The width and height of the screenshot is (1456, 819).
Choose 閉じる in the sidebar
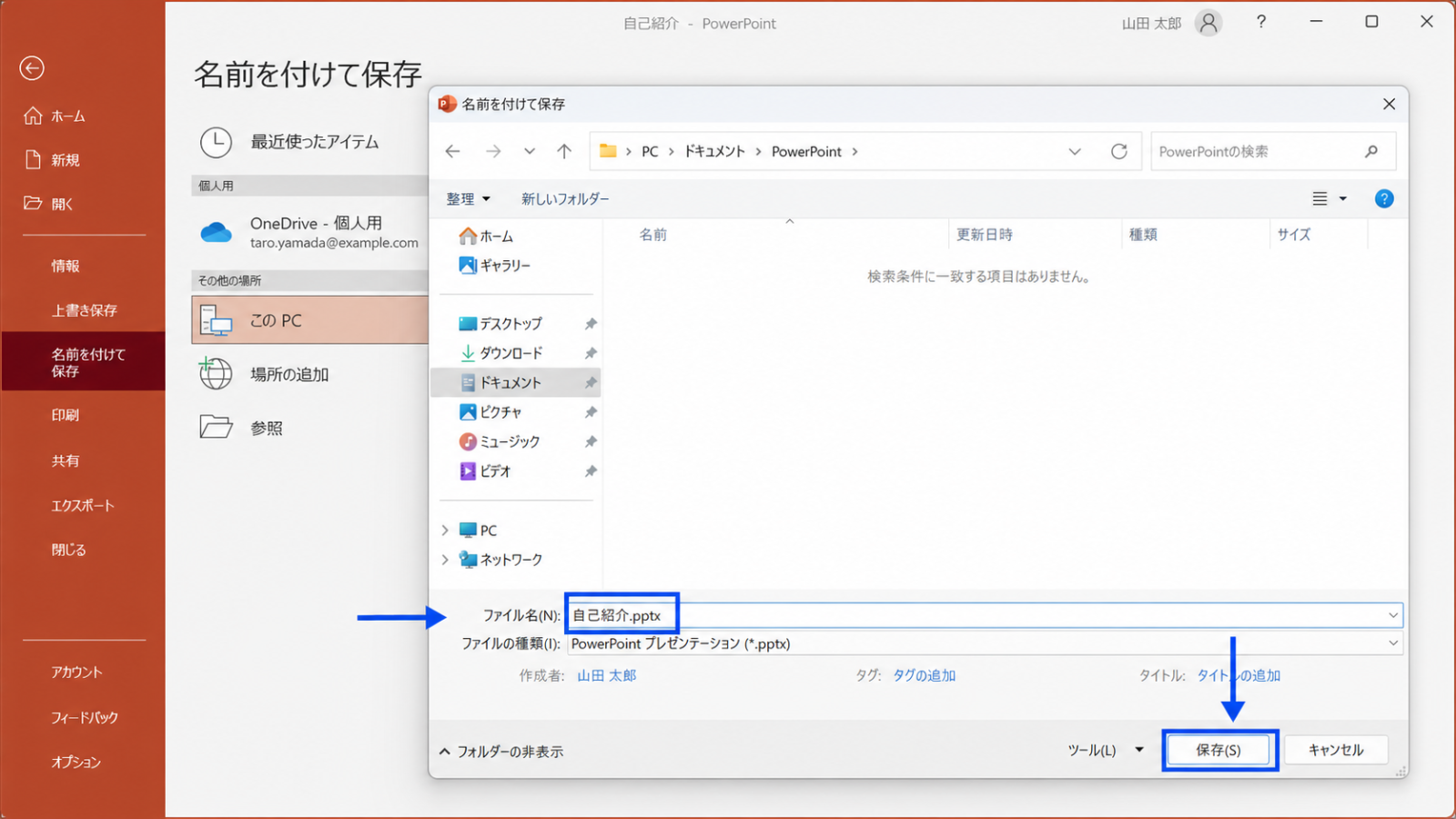tap(69, 550)
